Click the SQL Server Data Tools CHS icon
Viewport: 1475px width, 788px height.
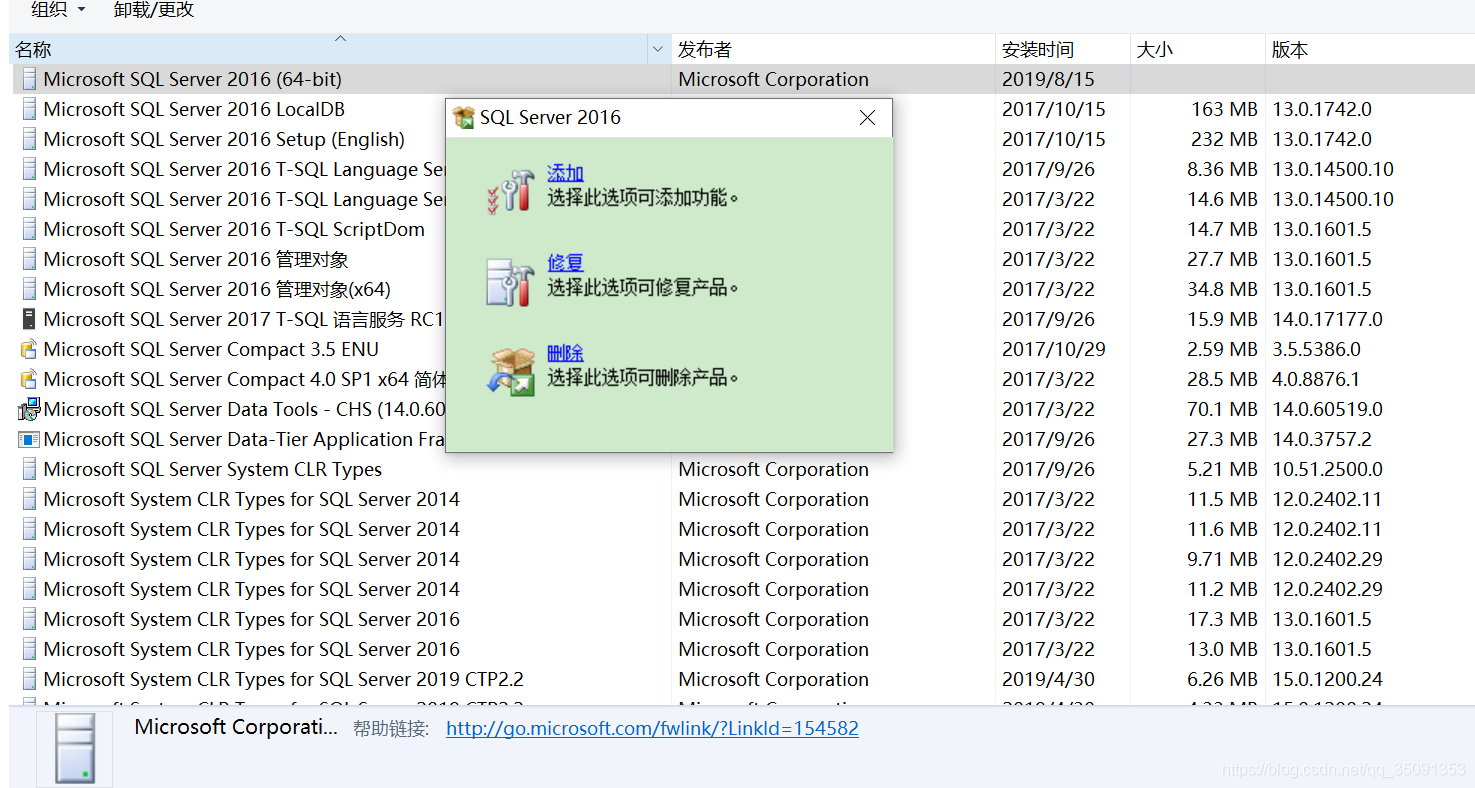[27, 409]
